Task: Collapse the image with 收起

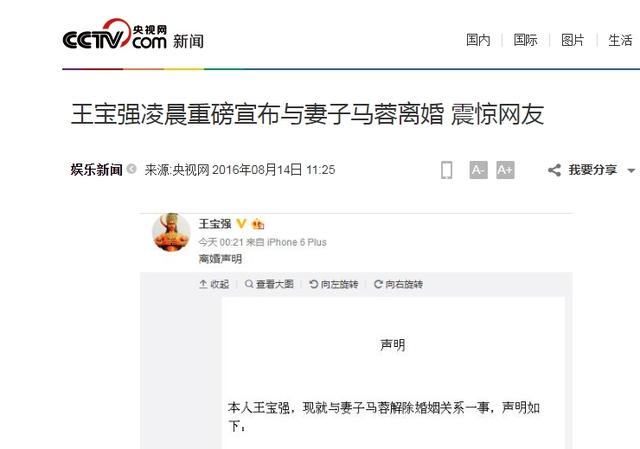Action: (x=214, y=284)
